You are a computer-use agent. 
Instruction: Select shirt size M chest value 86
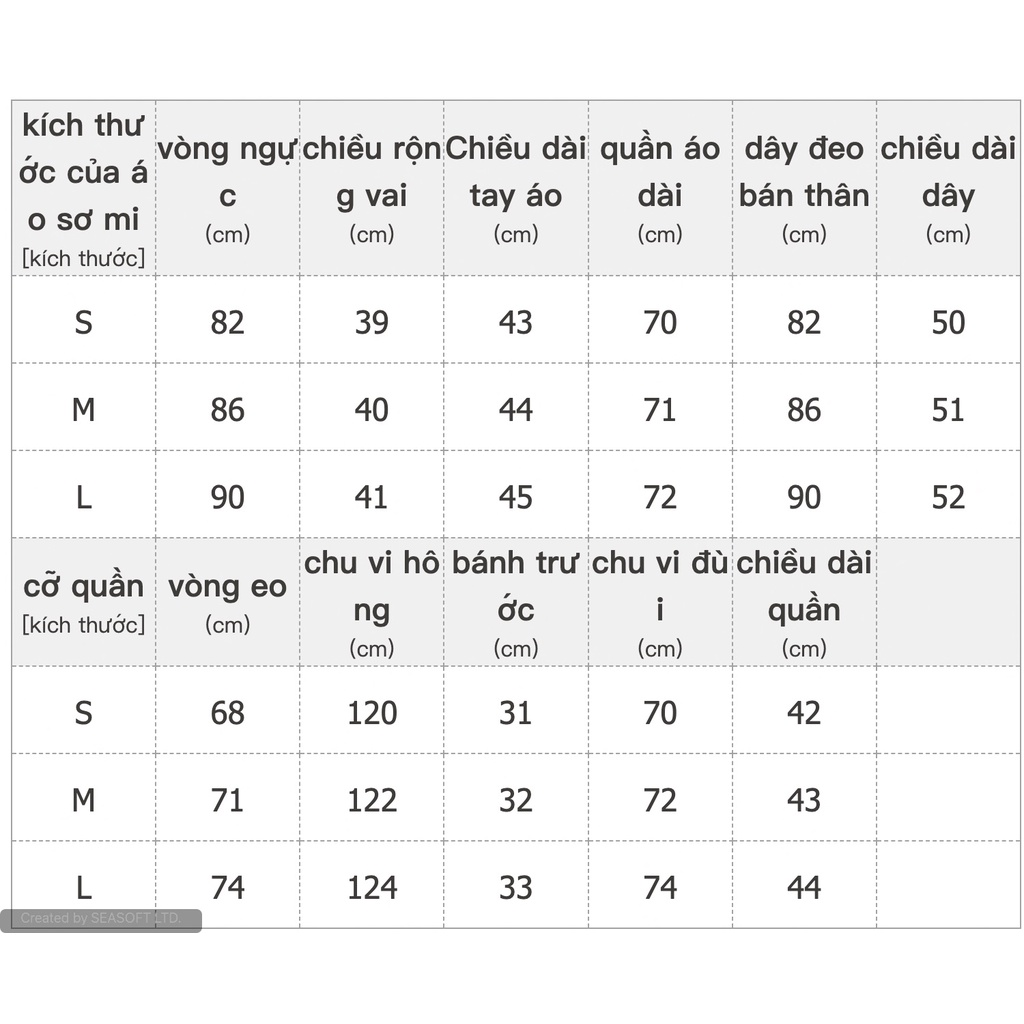pos(227,409)
